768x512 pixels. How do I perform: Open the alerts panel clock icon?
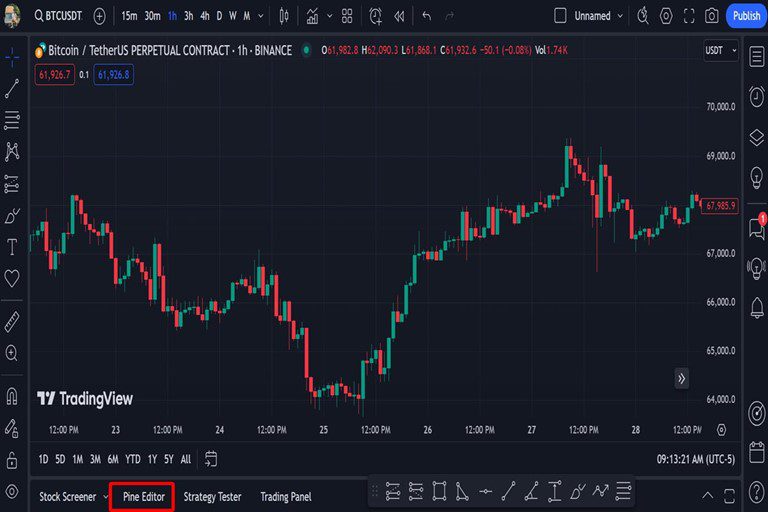coord(756,97)
